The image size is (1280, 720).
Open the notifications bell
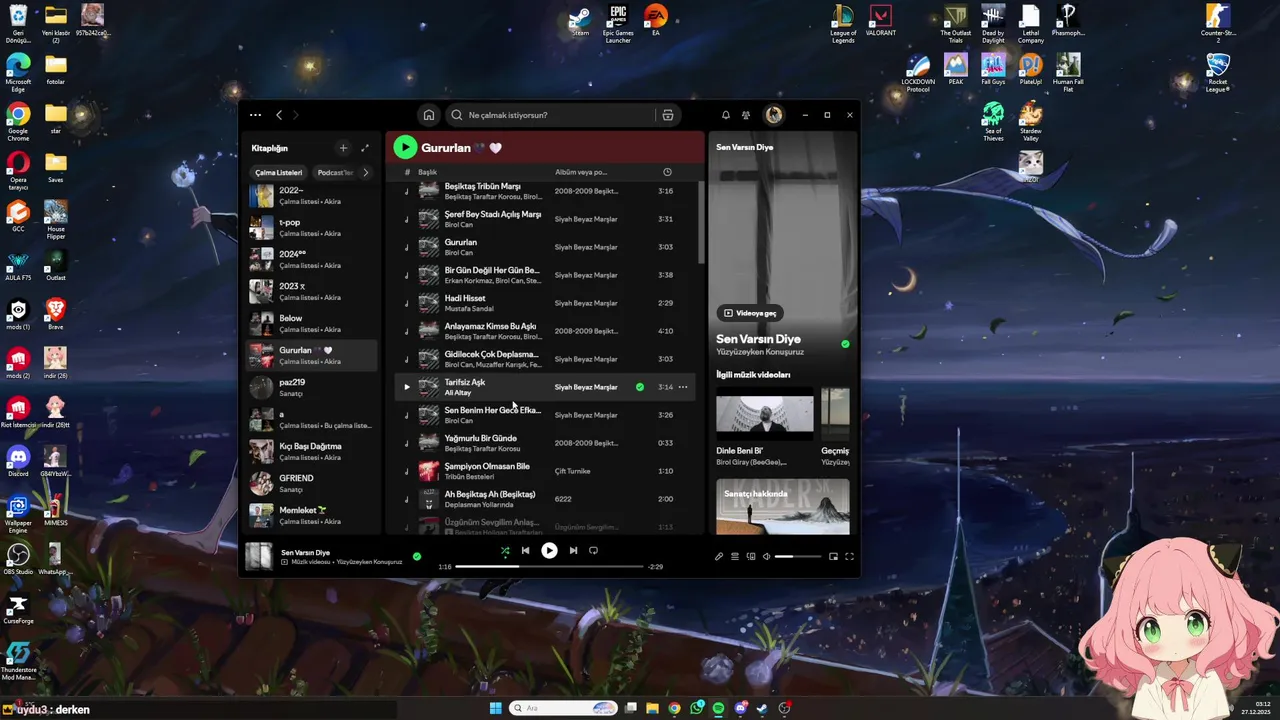pos(726,115)
